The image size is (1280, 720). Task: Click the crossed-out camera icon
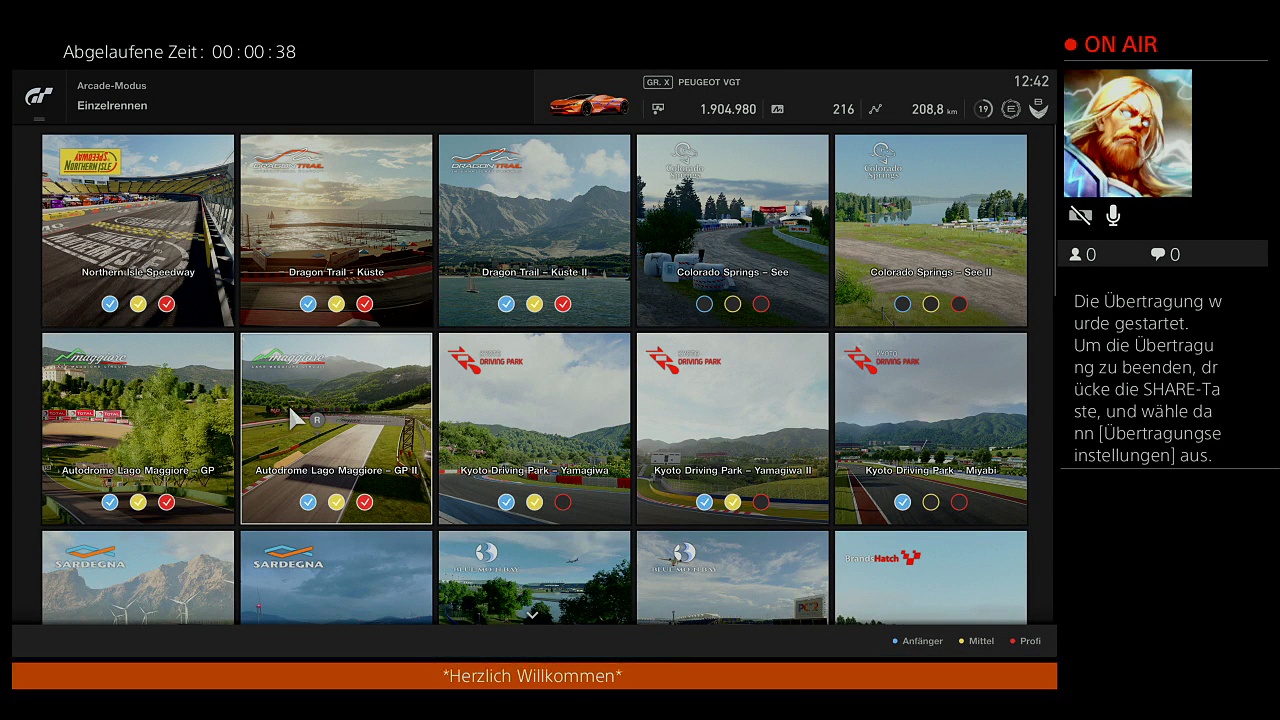coord(1079,215)
